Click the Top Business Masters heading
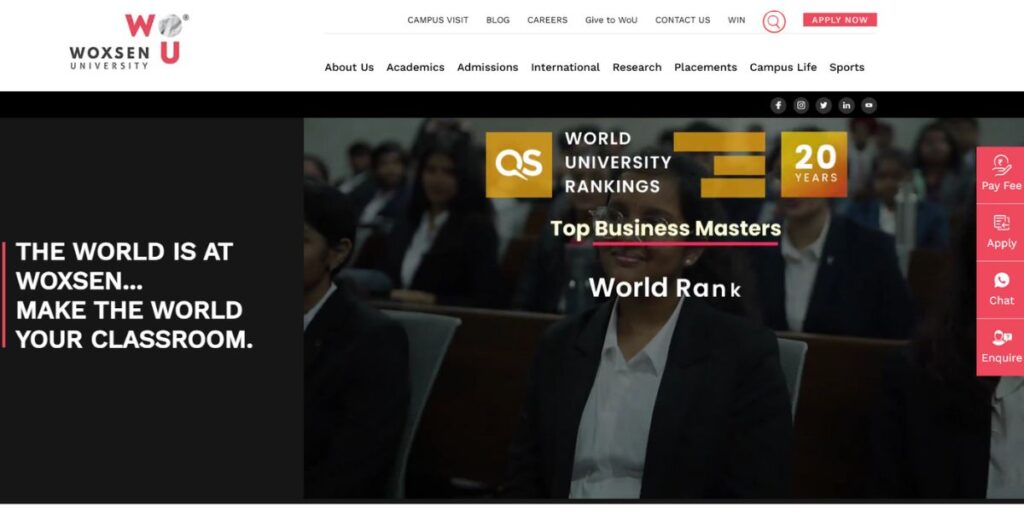Image resolution: width=1024 pixels, height=512 pixels. coord(665,229)
